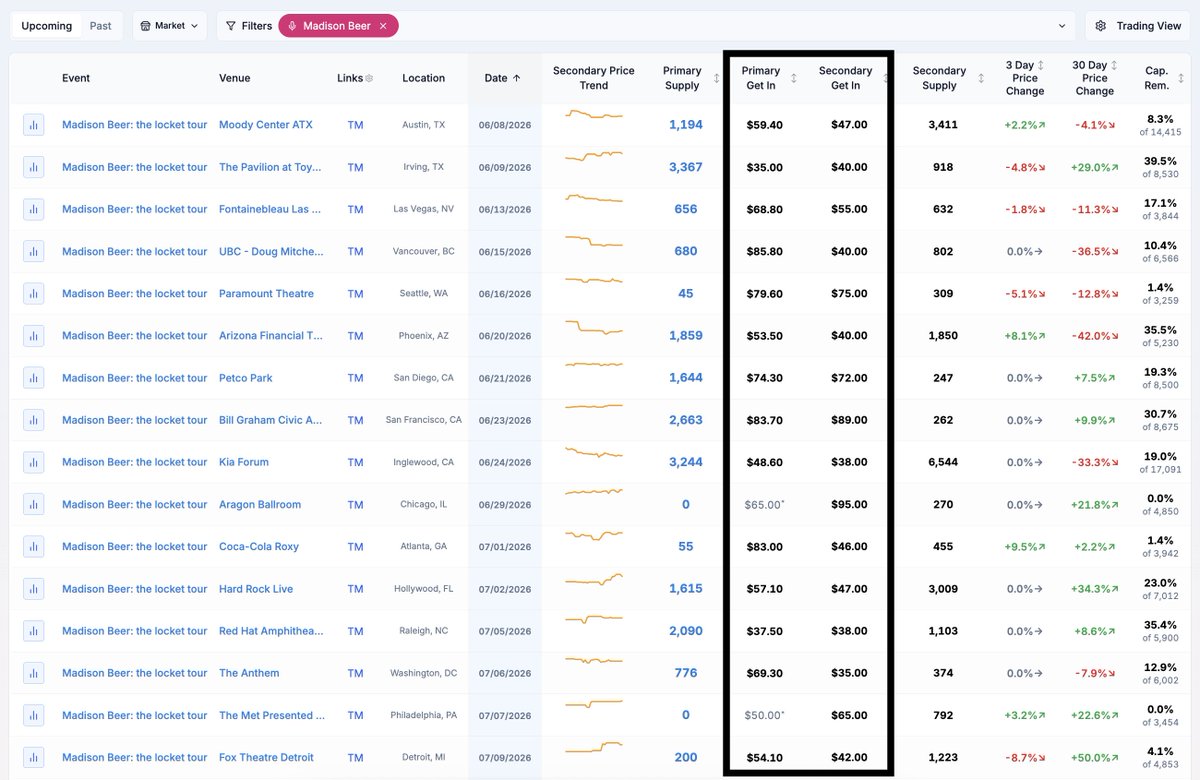The width and height of the screenshot is (1200, 780).
Task: Click secondary supply value 6,544
Action: pyautogui.click(x=943, y=462)
